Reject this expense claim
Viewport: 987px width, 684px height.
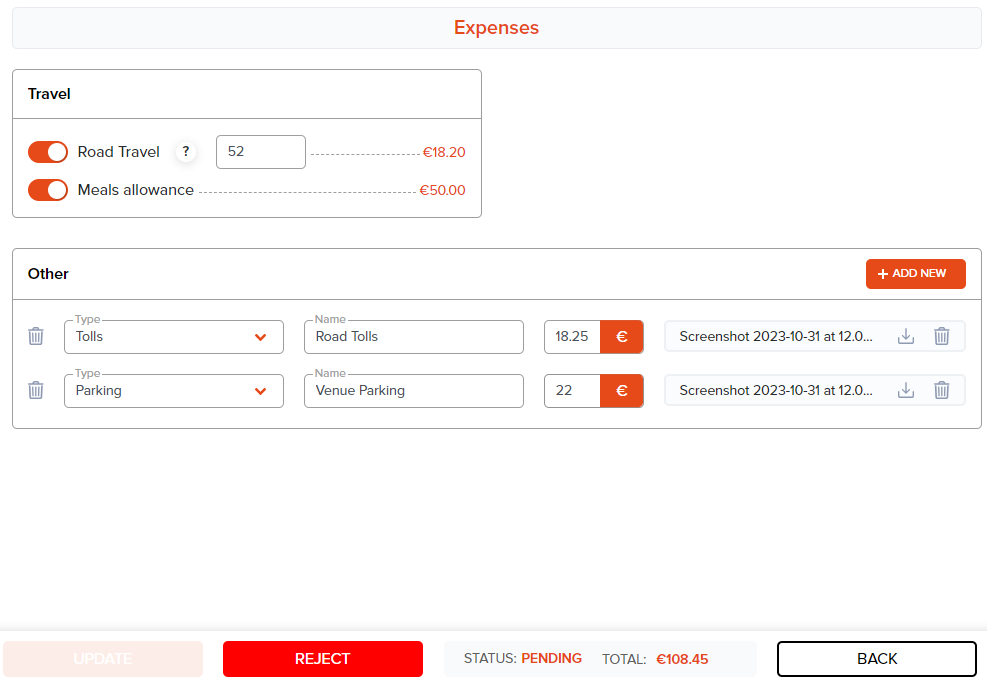[322, 659]
